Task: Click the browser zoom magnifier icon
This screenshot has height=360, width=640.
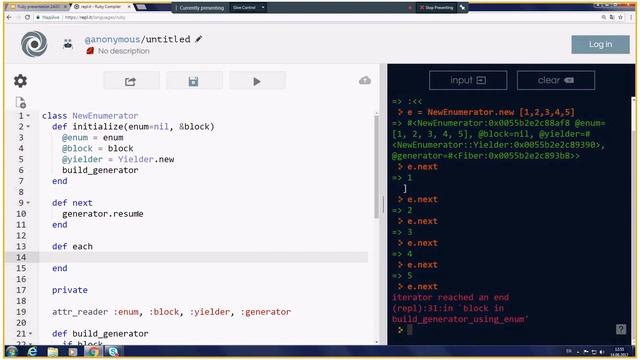Action: click(604, 17)
